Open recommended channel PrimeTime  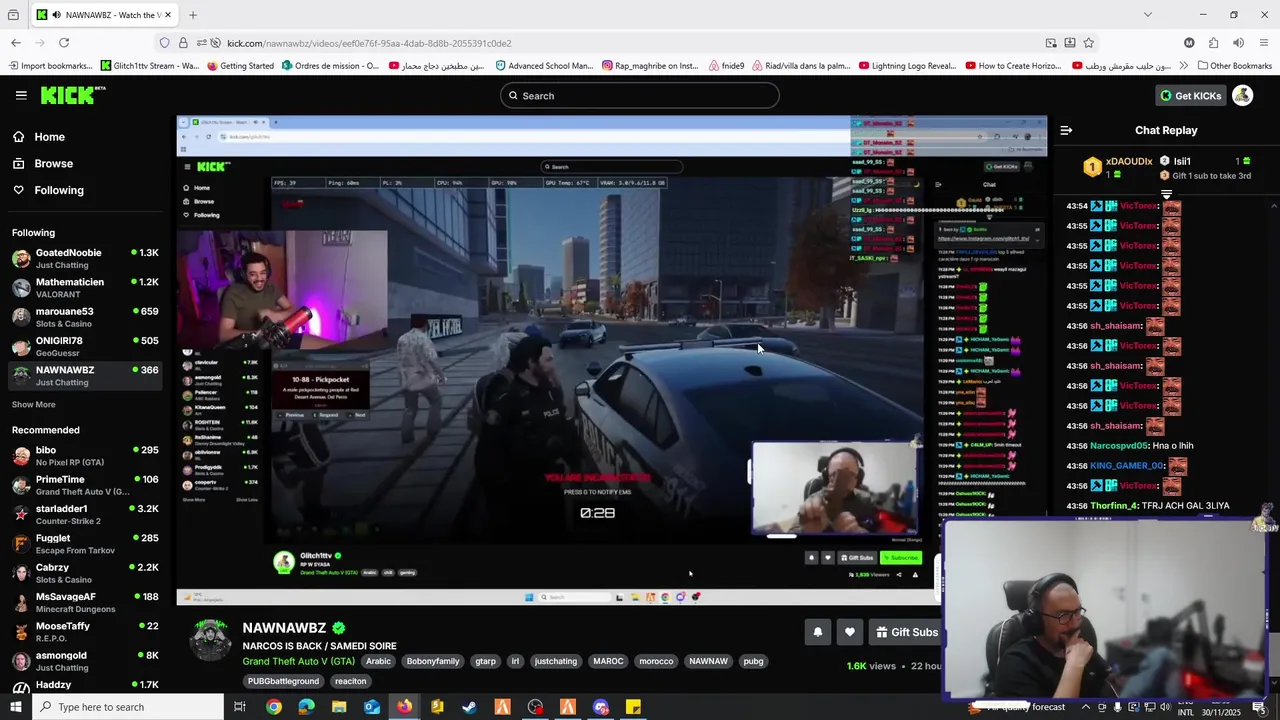(85, 485)
